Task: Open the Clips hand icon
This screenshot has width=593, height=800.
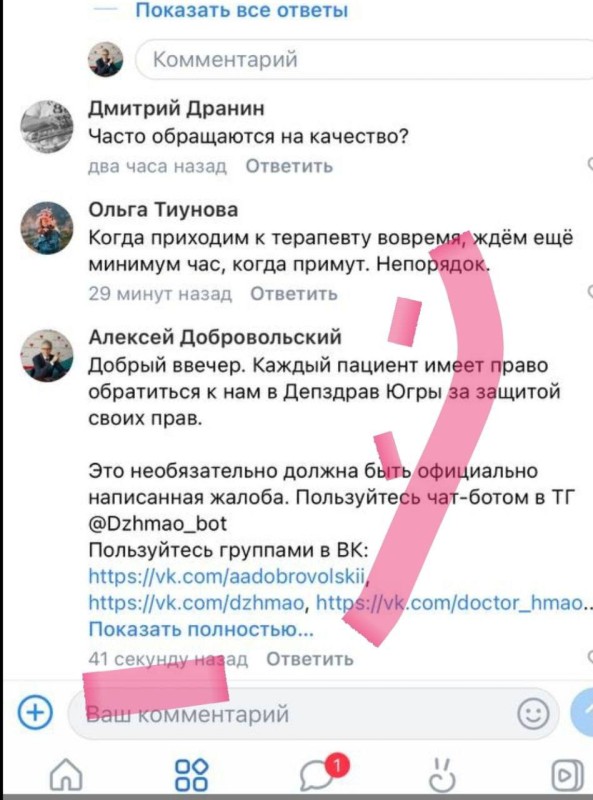Action: pyautogui.click(x=441, y=773)
